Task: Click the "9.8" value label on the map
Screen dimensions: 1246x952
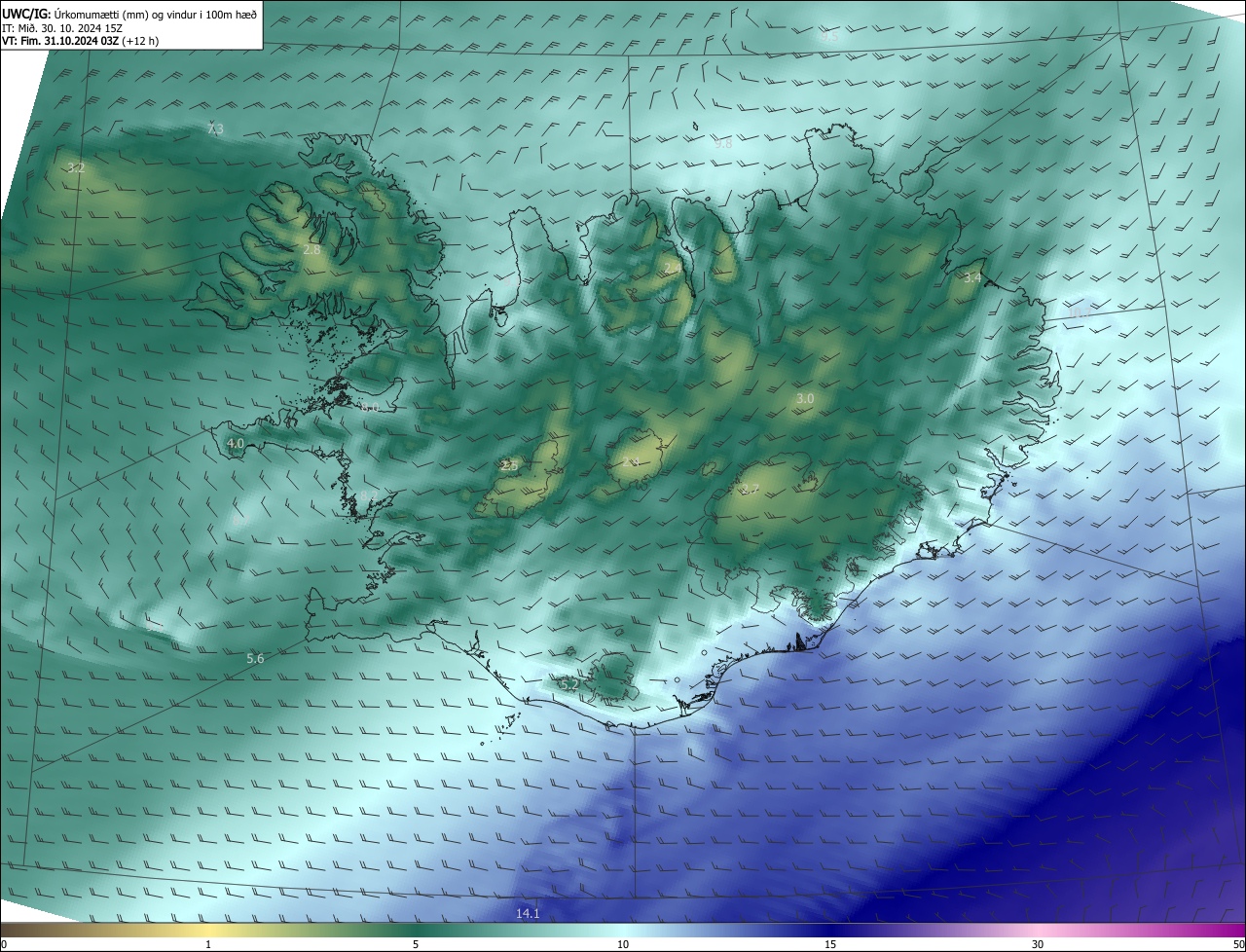Action: (723, 143)
